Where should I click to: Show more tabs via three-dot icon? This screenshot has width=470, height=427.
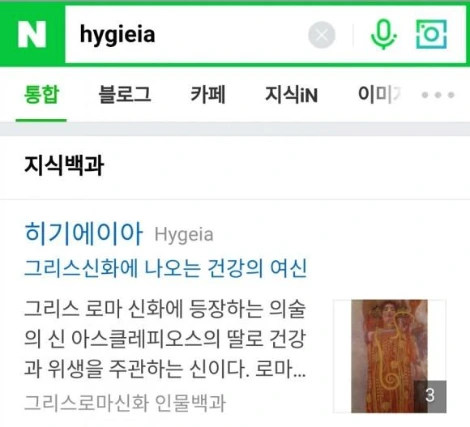438,95
